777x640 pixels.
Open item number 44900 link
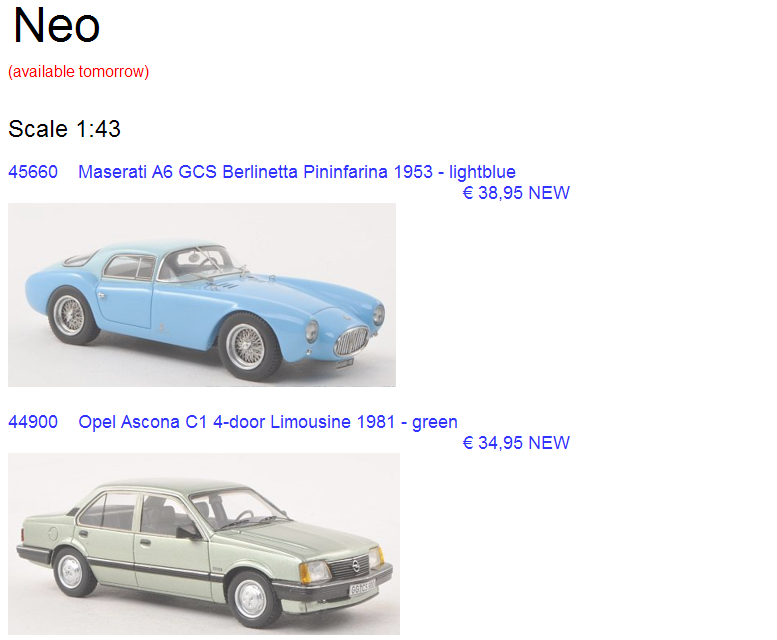click(x=33, y=422)
